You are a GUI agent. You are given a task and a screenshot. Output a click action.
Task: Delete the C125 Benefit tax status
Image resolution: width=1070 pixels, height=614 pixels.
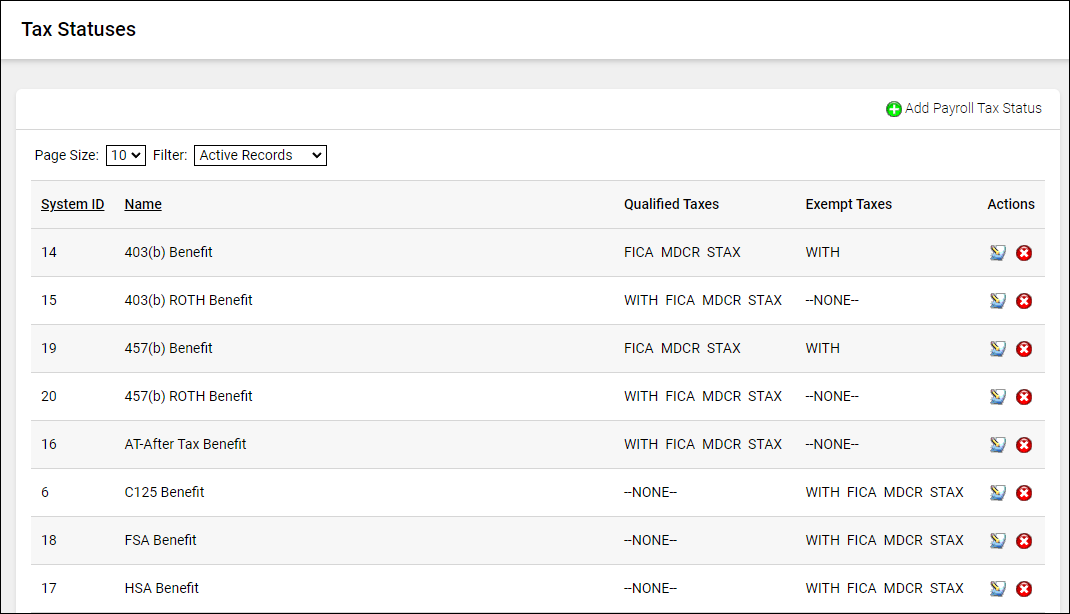pos(1024,493)
